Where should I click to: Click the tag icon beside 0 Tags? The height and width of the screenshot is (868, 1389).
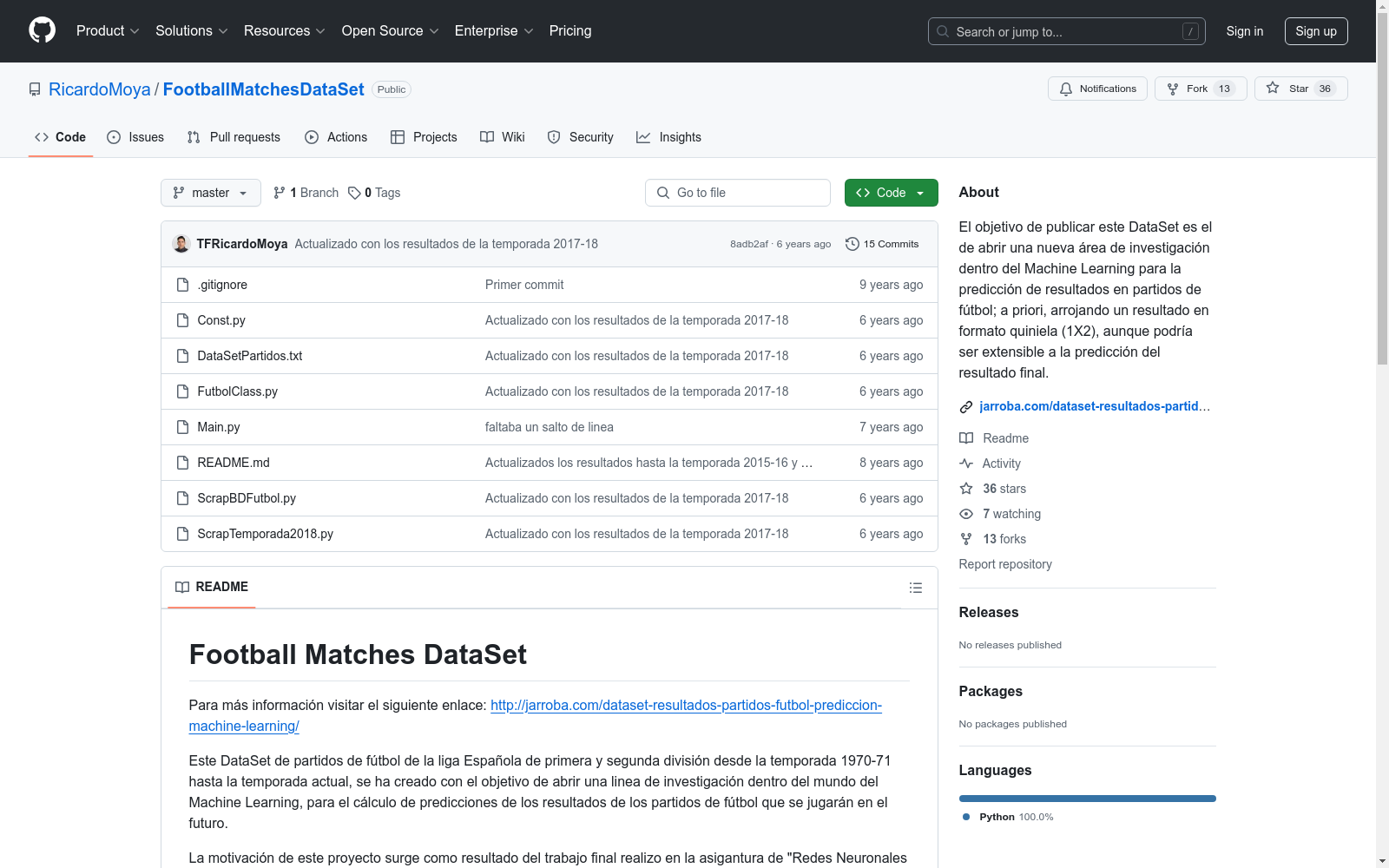click(354, 193)
